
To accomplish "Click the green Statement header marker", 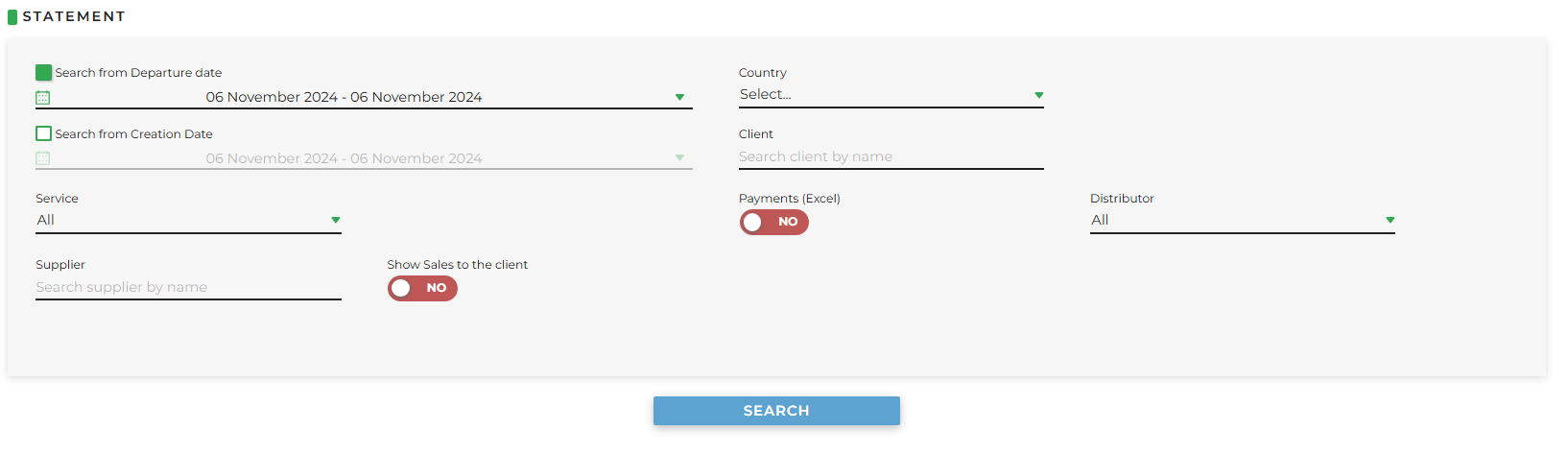I will [x=12, y=16].
